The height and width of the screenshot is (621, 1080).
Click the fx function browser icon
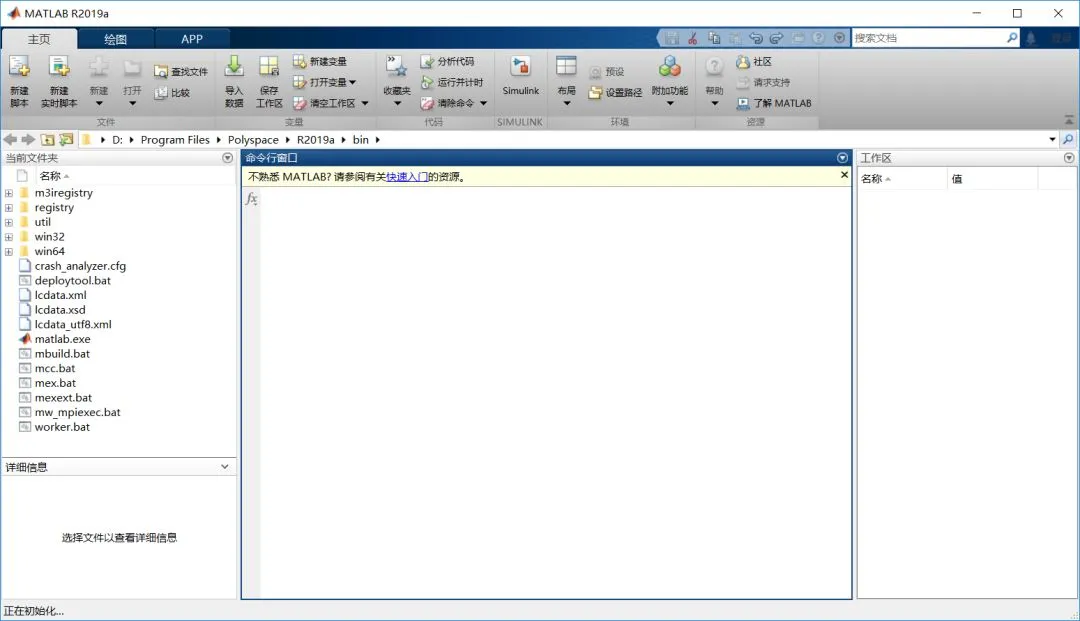tap(251, 199)
